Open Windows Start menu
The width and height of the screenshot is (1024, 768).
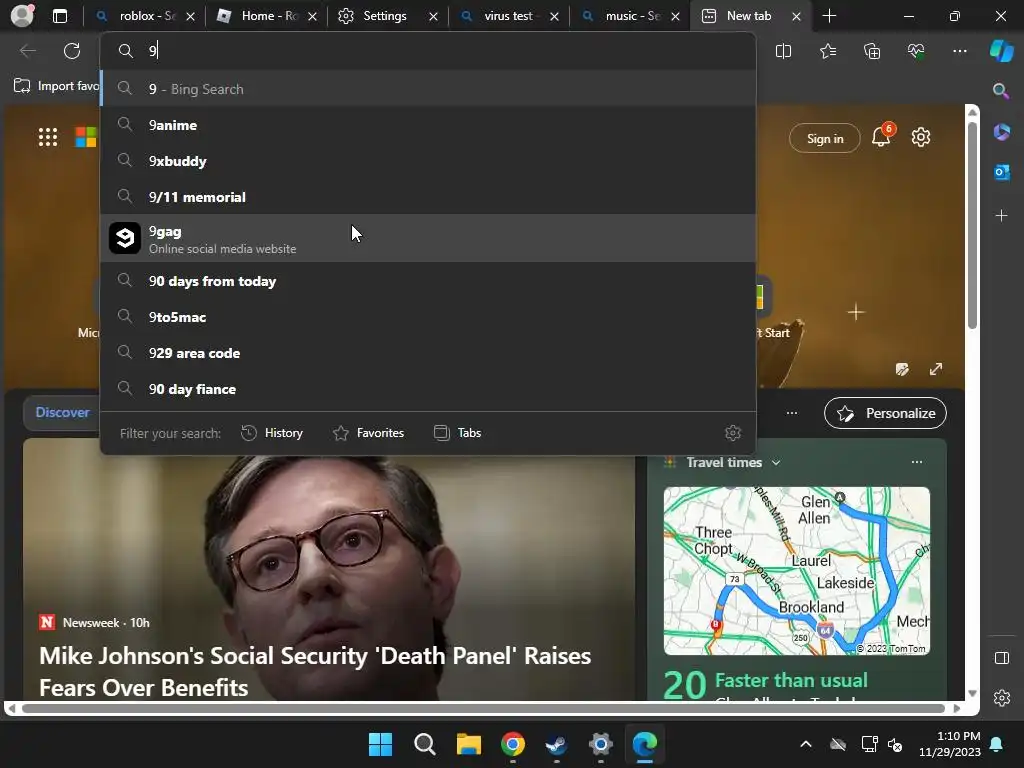(380, 744)
